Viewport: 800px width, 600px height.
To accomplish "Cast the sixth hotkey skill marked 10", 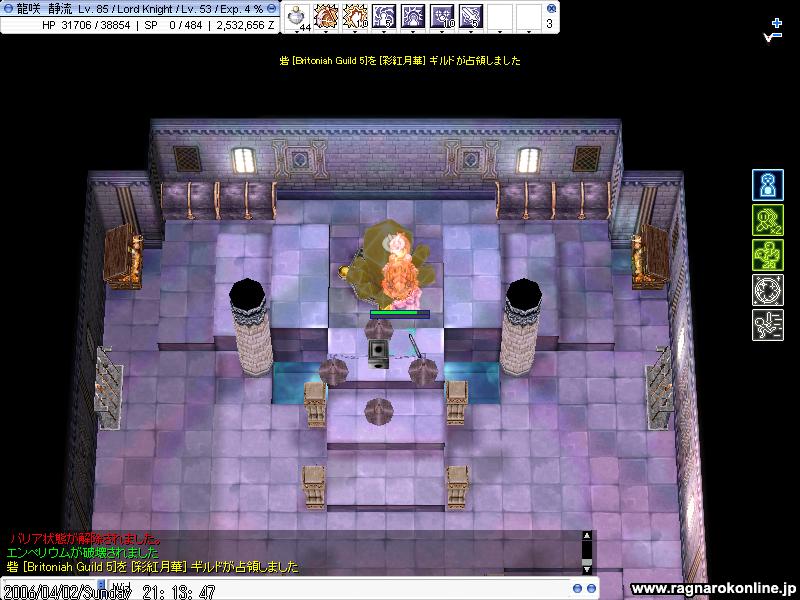I will click(442, 16).
